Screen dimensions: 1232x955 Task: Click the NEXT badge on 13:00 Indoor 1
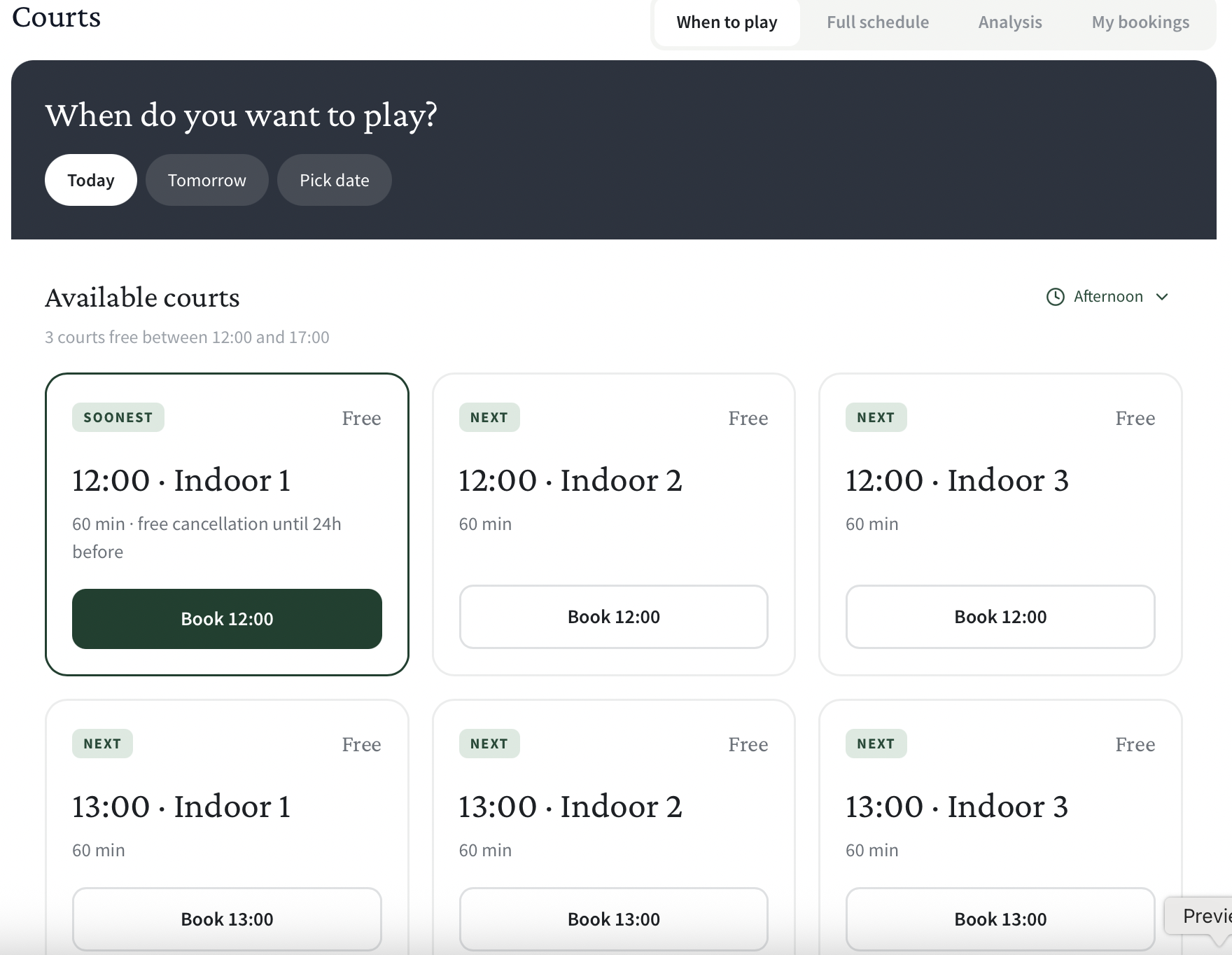tap(102, 744)
